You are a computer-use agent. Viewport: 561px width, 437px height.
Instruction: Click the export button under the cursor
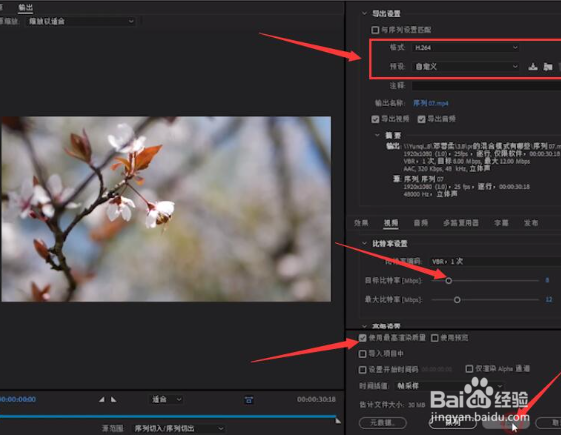coord(506,423)
